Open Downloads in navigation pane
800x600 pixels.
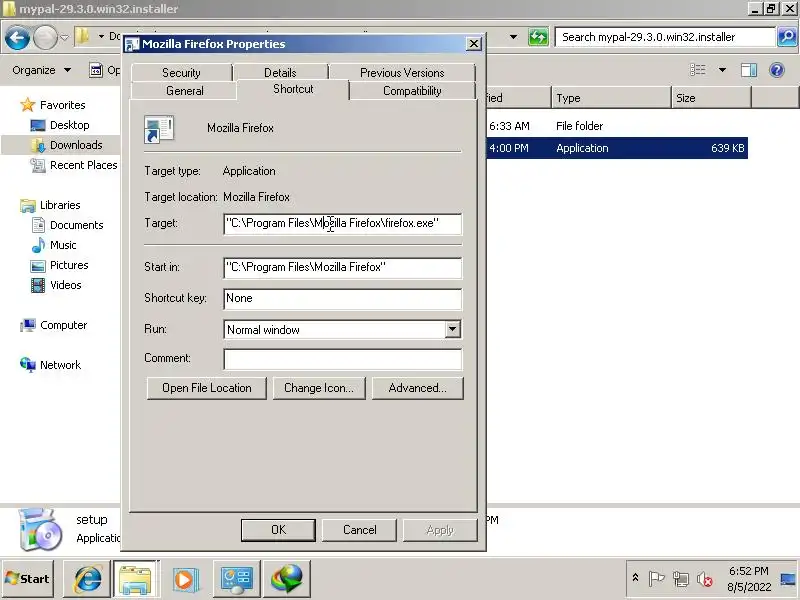click(66, 145)
